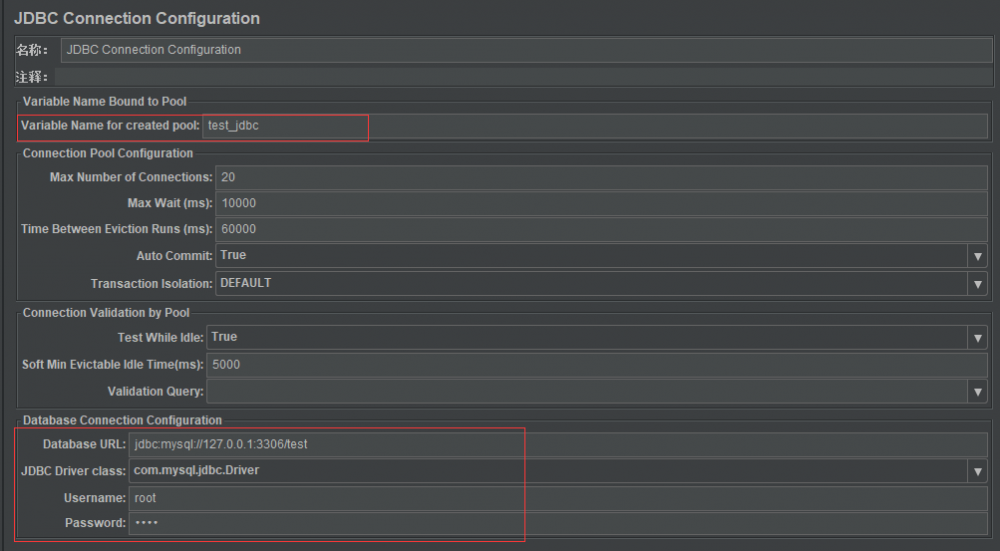Open the Auto Commit dropdown arrow
1000x551 pixels.
tap(978, 256)
